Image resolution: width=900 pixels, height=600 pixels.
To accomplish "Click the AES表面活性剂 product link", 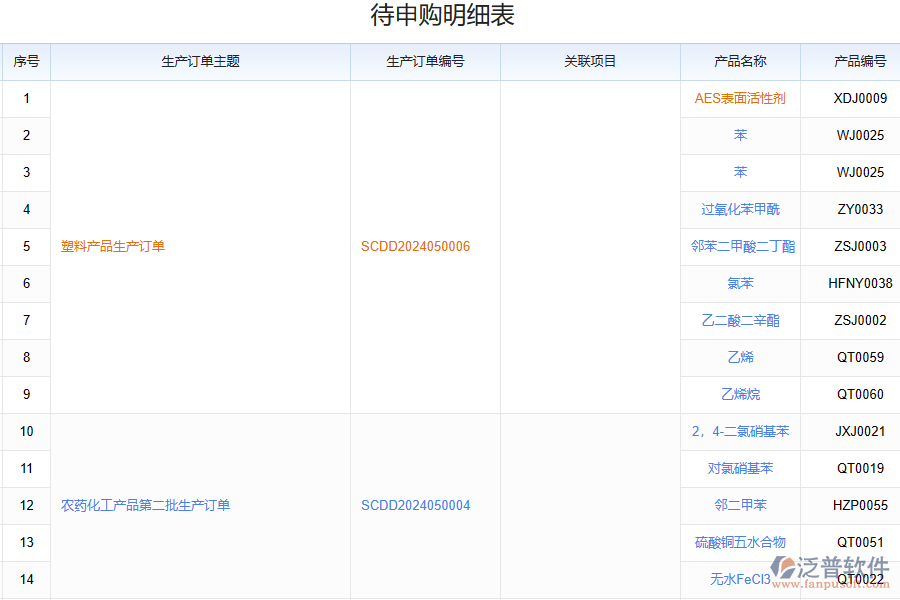I will [x=740, y=98].
